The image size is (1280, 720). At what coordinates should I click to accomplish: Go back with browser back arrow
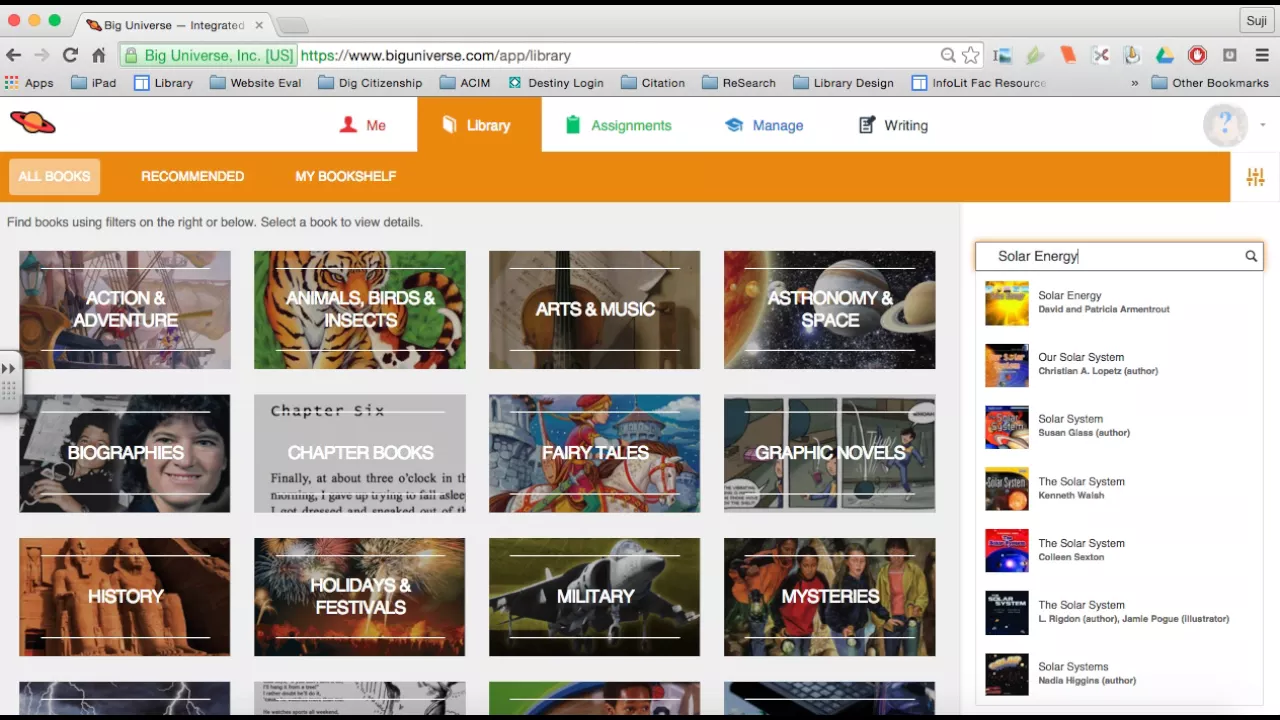pyautogui.click(x=13, y=56)
